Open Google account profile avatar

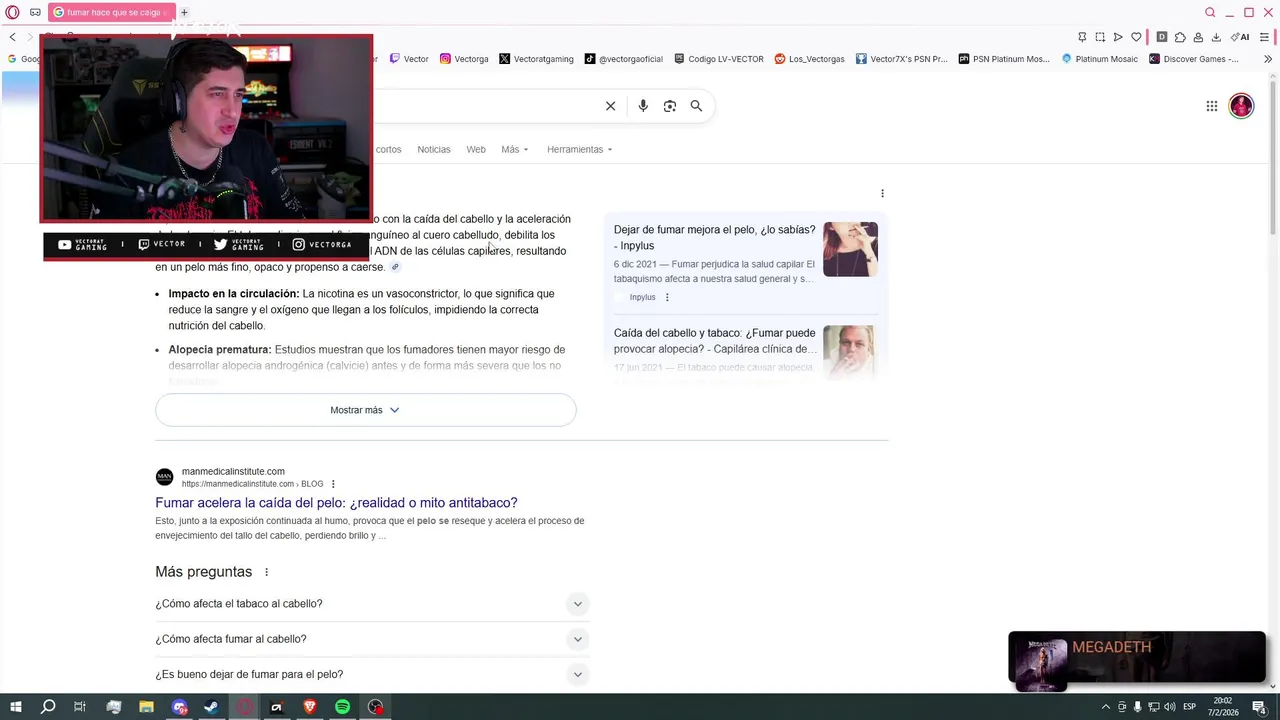(x=1241, y=106)
